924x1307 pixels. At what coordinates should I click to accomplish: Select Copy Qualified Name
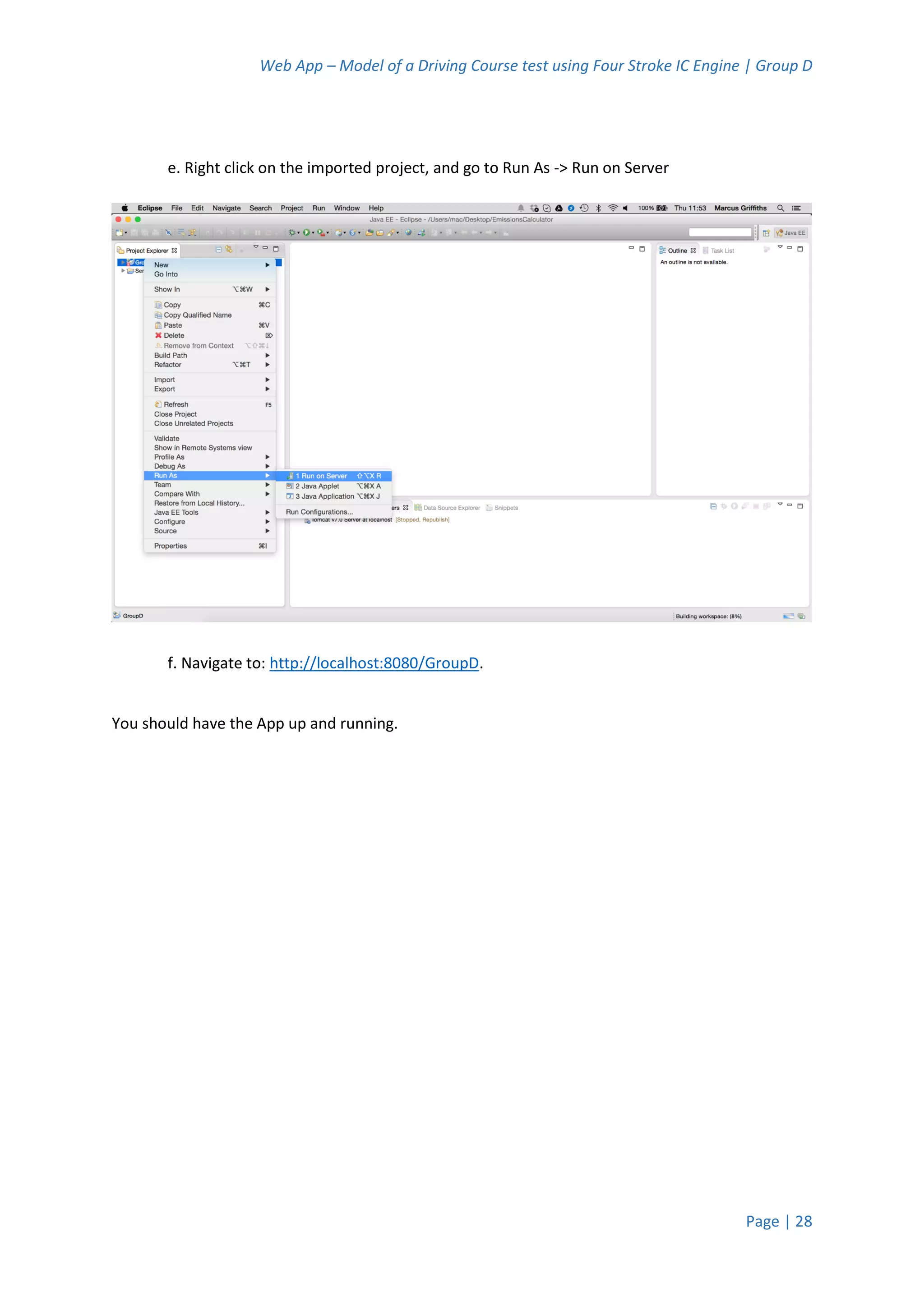click(x=210, y=315)
